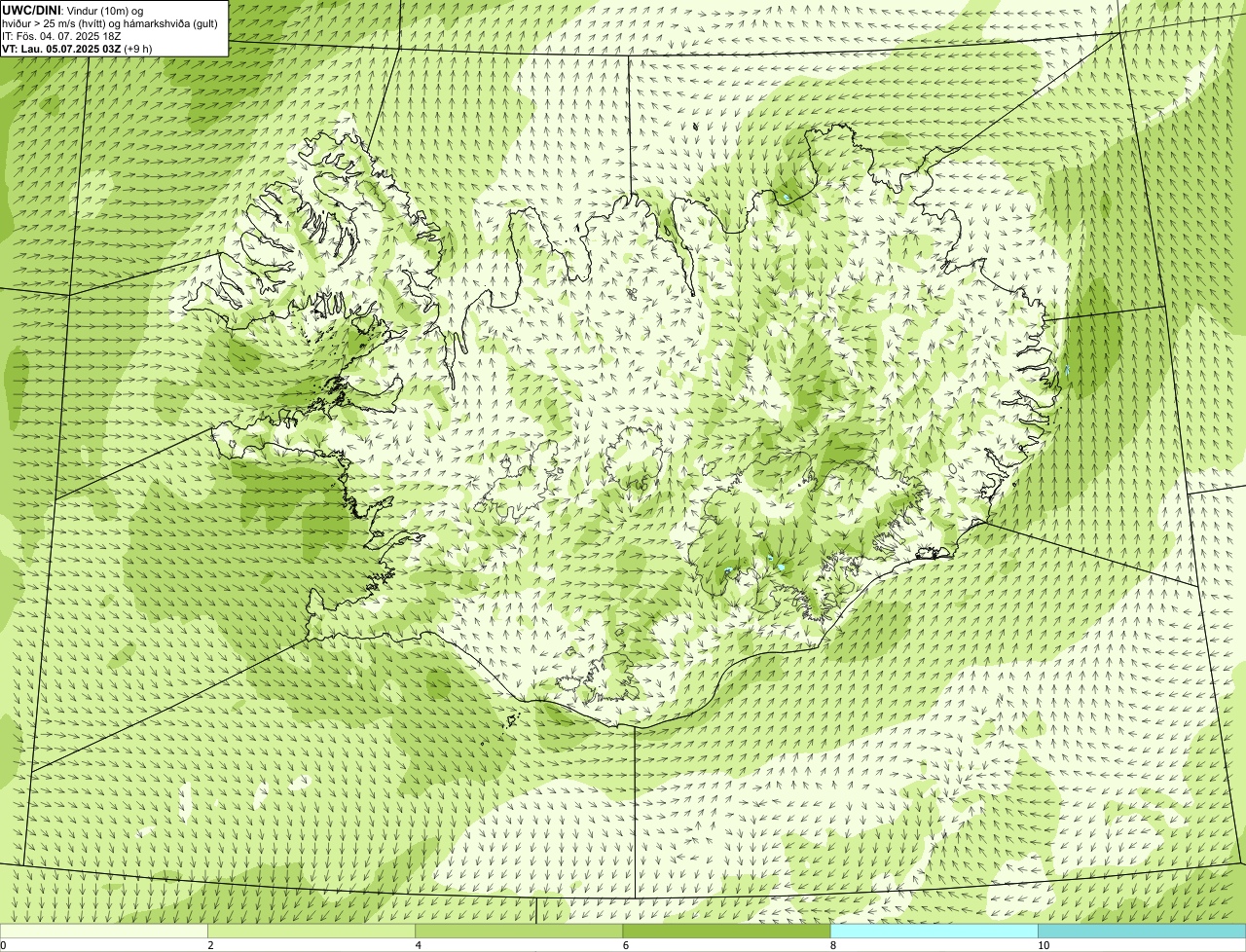Click the colorbar label '10'
This screenshot has height=952, width=1246.
(x=1044, y=945)
